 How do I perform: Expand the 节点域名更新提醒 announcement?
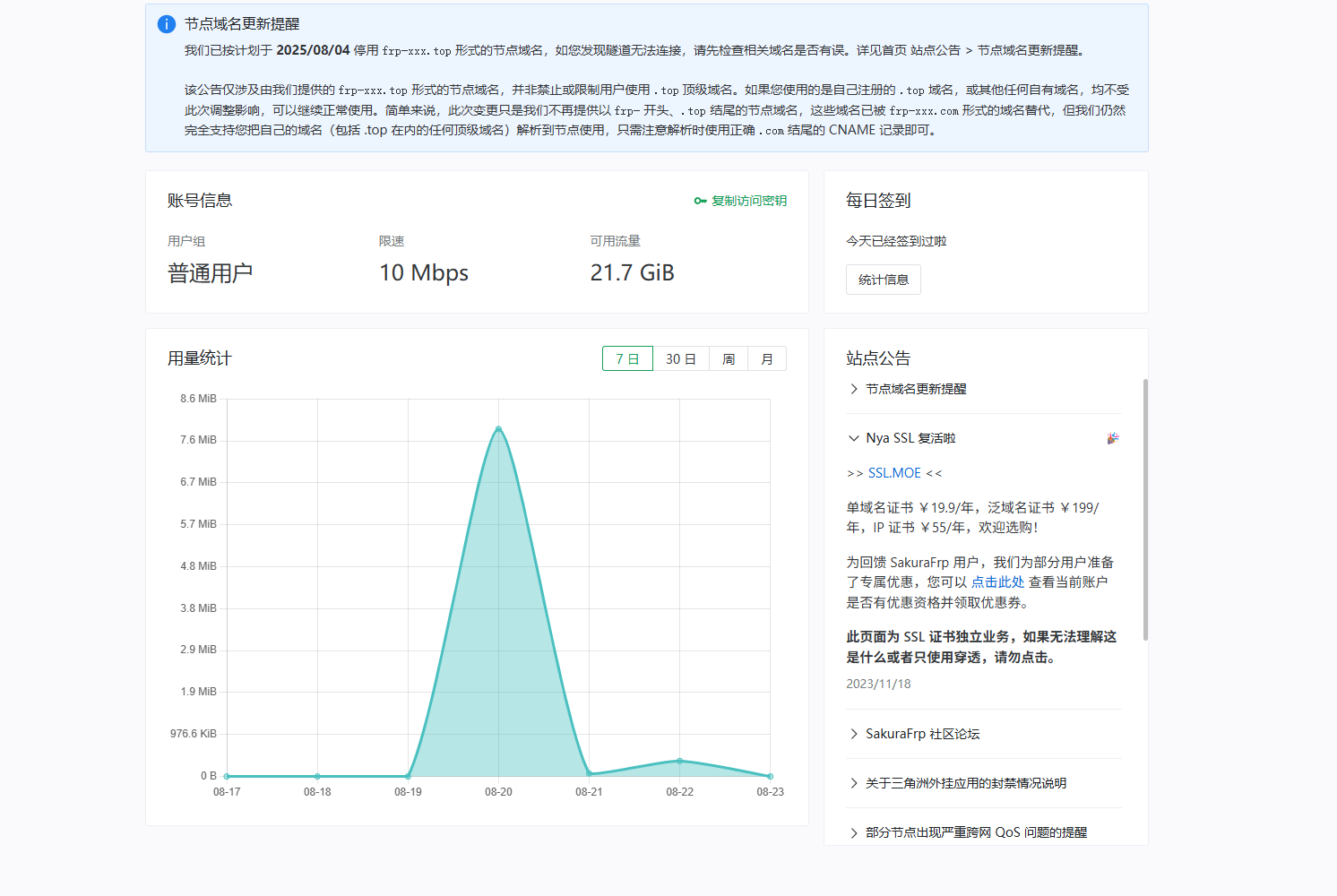(x=916, y=389)
